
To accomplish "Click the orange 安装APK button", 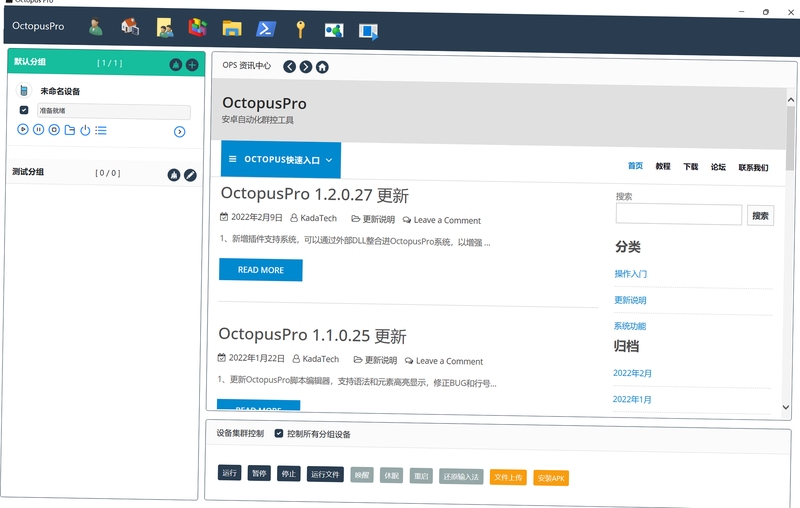I will 551,478.
